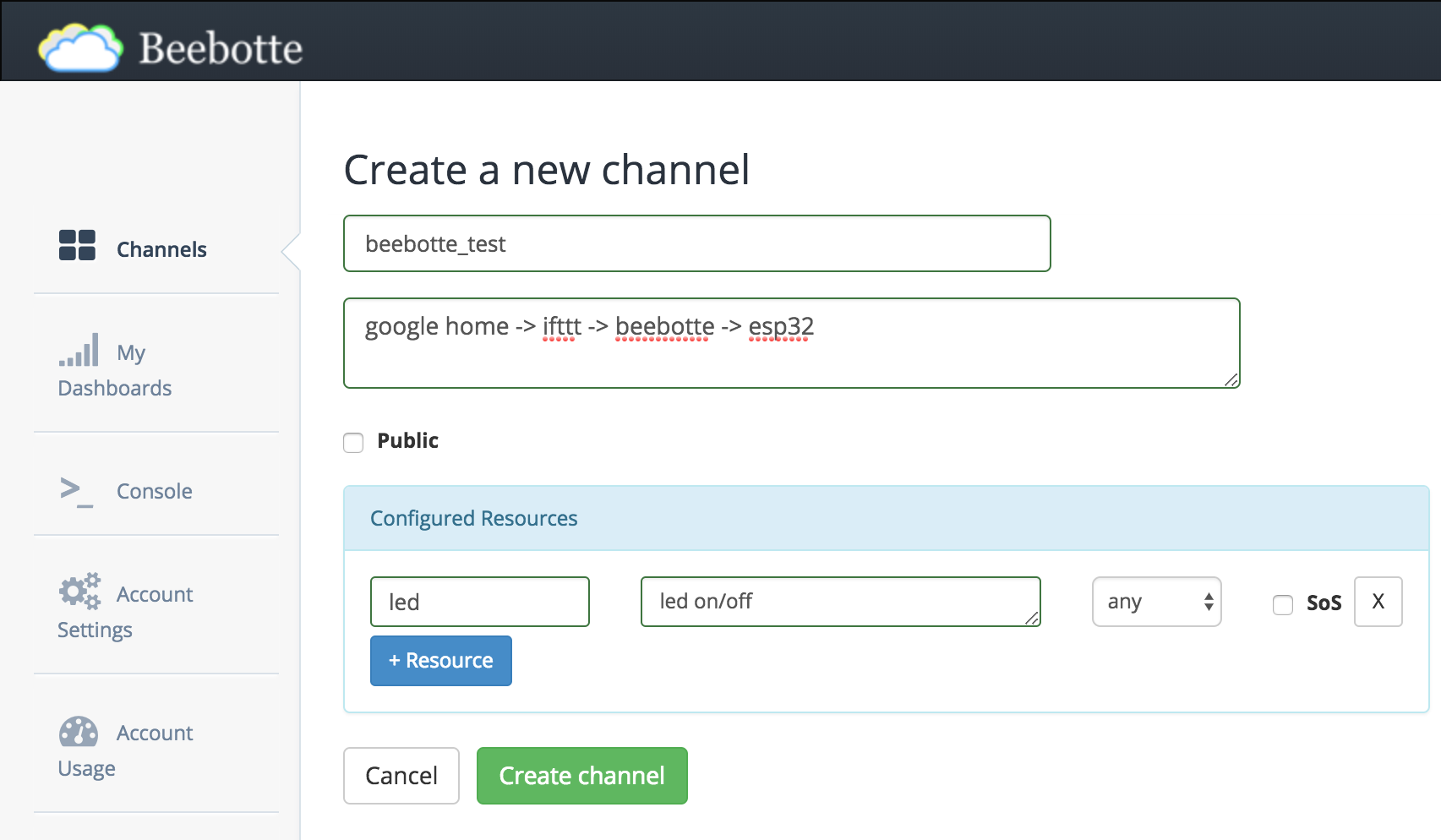Focus the channel name field beebotte_test
This screenshot has width=1441, height=840.
(697, 243)
